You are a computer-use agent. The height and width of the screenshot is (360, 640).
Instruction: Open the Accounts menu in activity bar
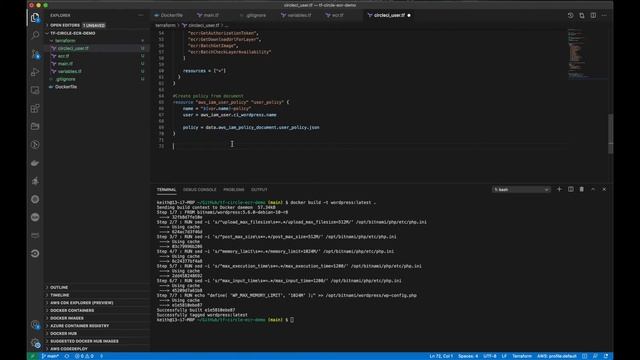35,325
